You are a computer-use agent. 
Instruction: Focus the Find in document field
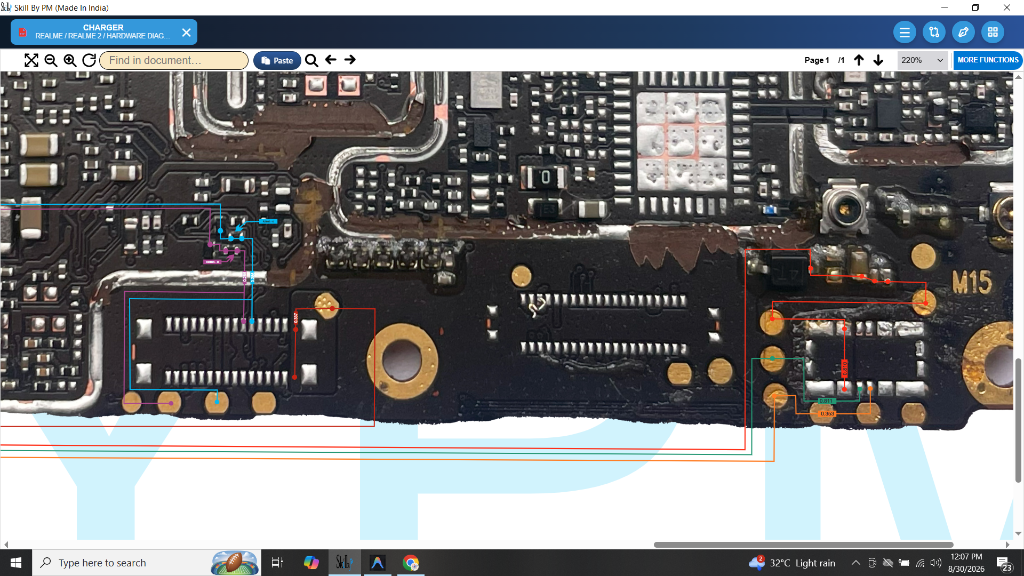(174, 60)
